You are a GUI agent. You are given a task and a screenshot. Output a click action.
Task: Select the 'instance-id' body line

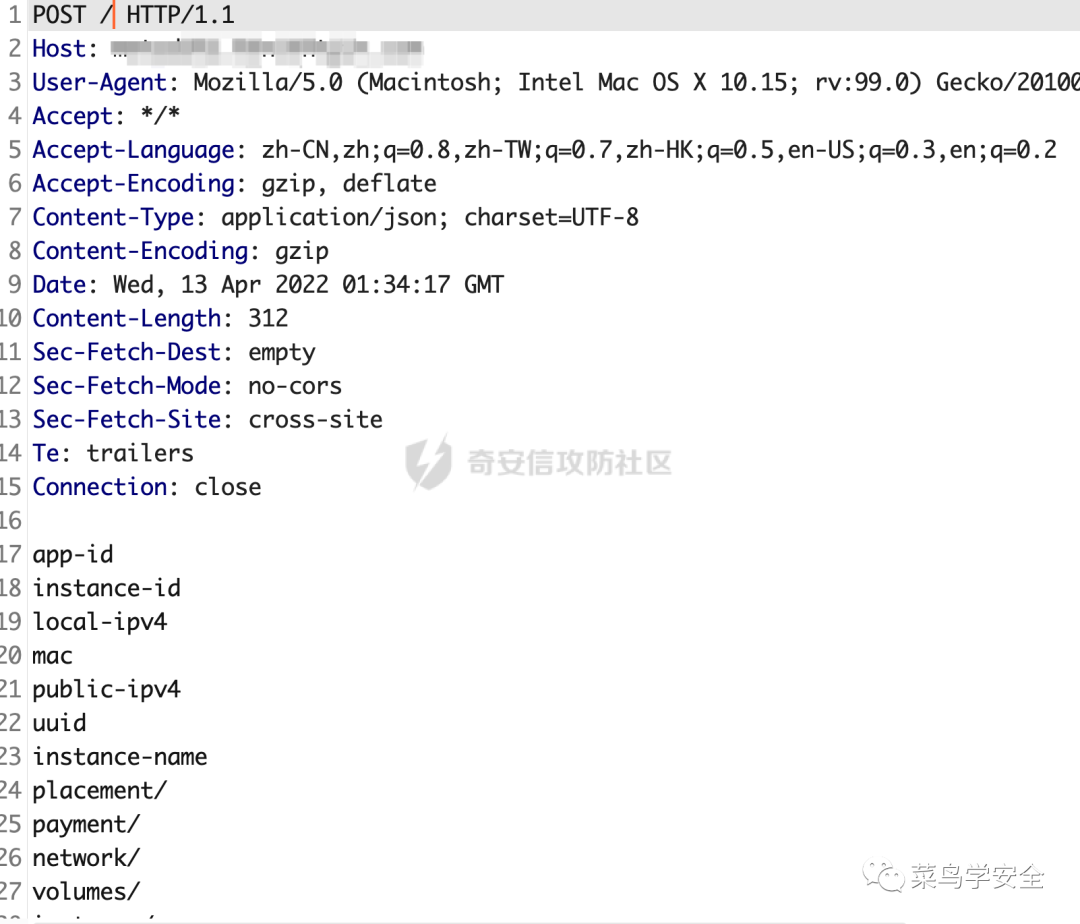pyautogui.click(x=107, y=589)
